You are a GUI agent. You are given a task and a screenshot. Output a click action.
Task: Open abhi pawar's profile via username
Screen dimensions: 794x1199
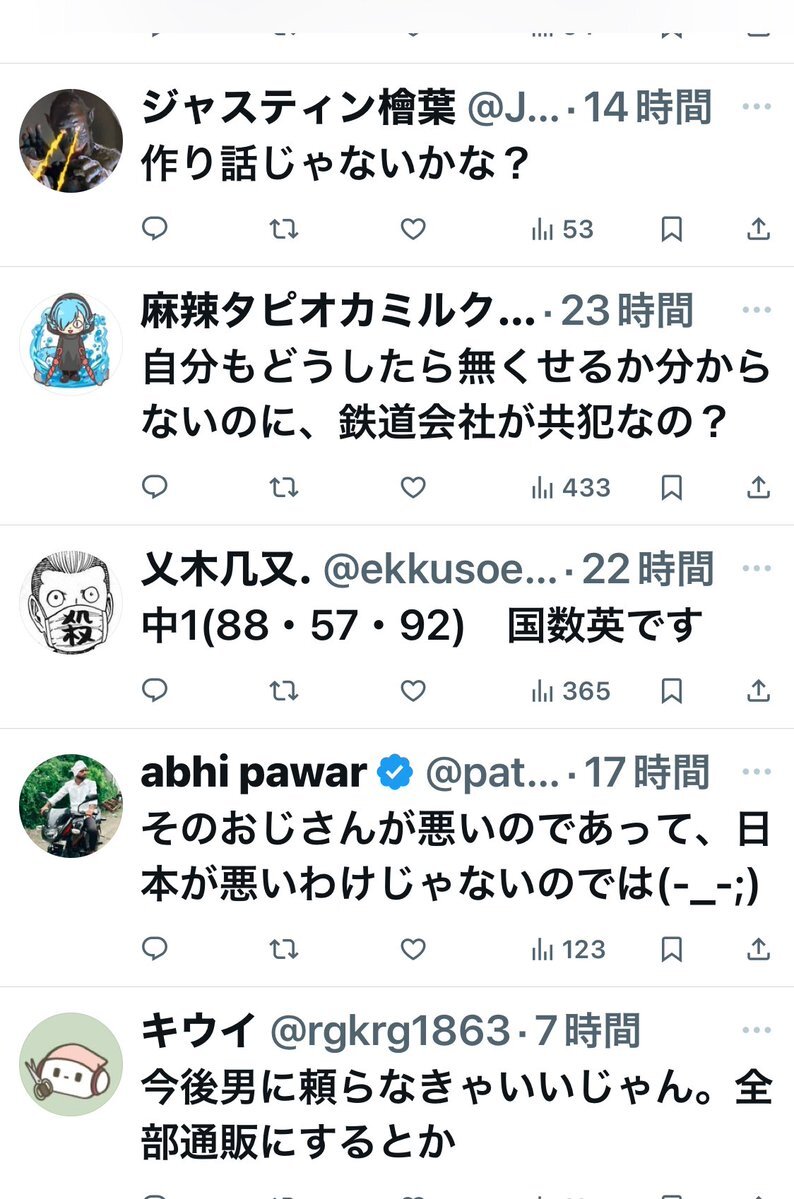(255, 773)
